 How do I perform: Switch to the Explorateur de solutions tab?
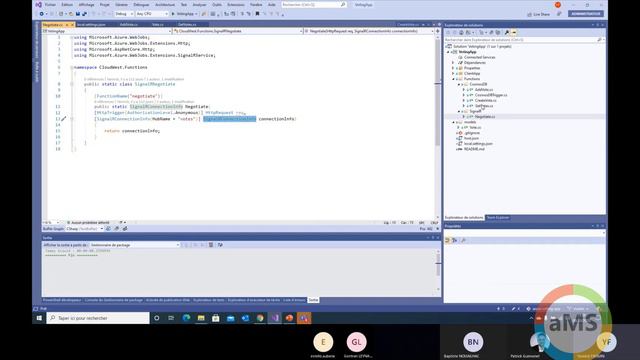pos(464,218)
